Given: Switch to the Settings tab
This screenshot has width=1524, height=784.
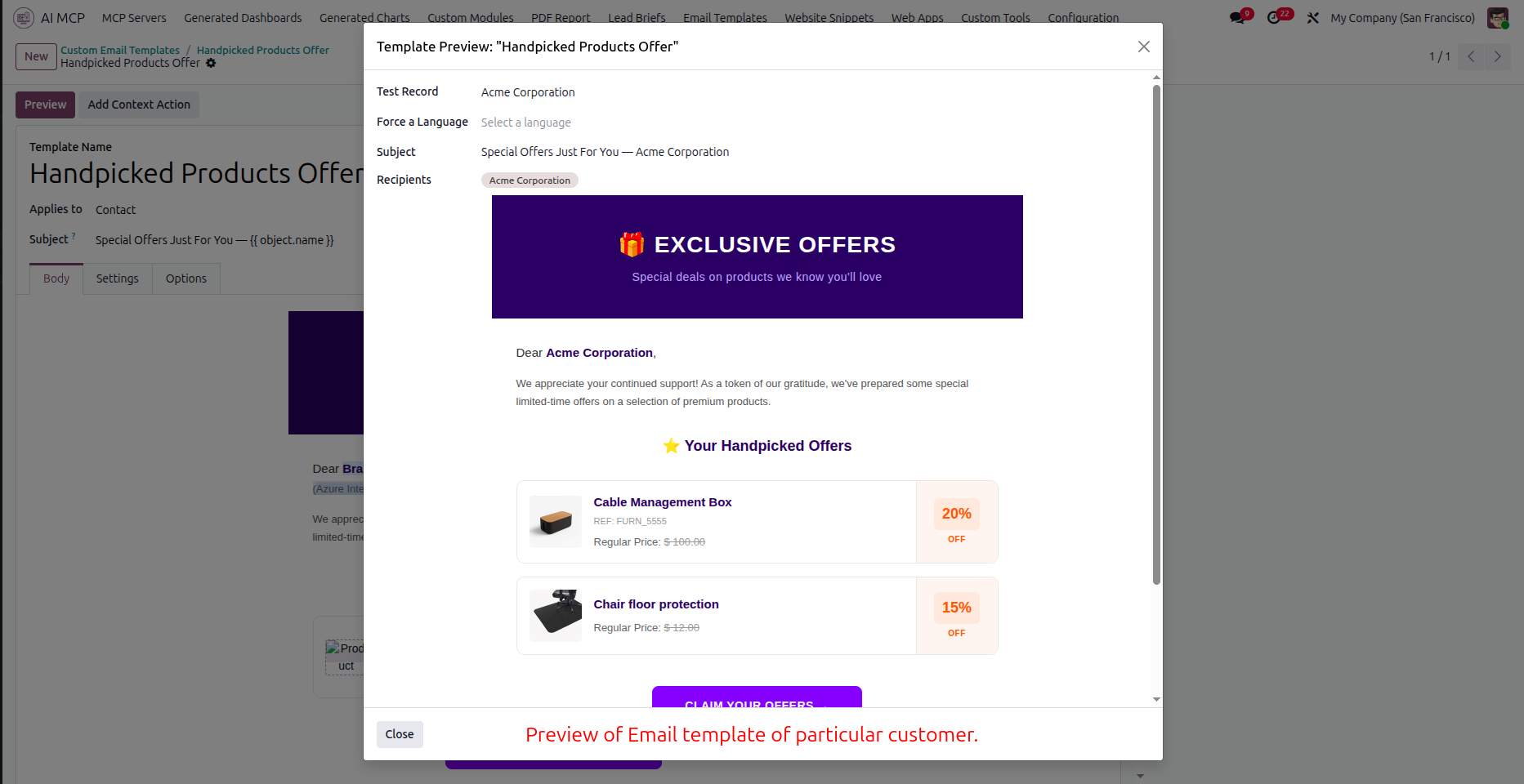Looking at the screenshot, I should click(x=118, y=278).
